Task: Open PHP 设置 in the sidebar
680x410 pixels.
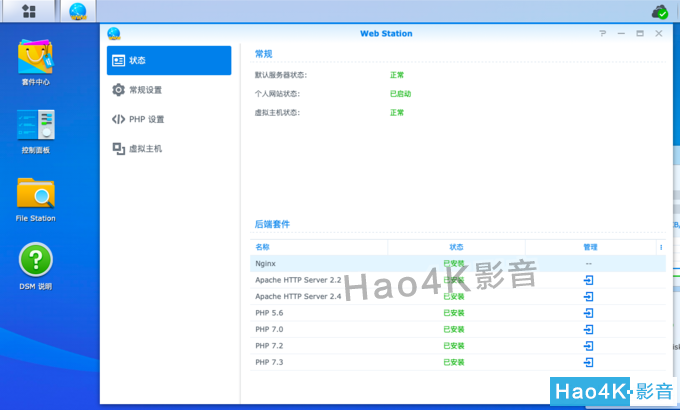Action: [x=169, y=119]
